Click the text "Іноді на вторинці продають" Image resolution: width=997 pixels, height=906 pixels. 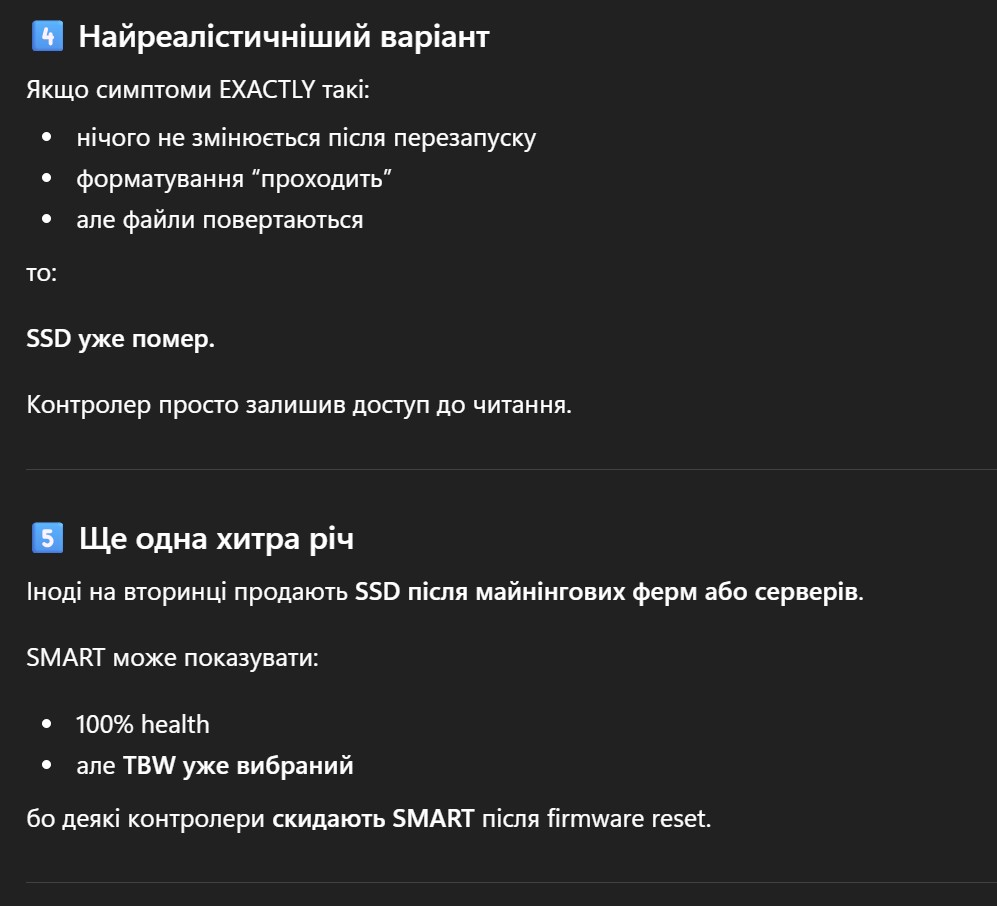(x=188, y=591)
